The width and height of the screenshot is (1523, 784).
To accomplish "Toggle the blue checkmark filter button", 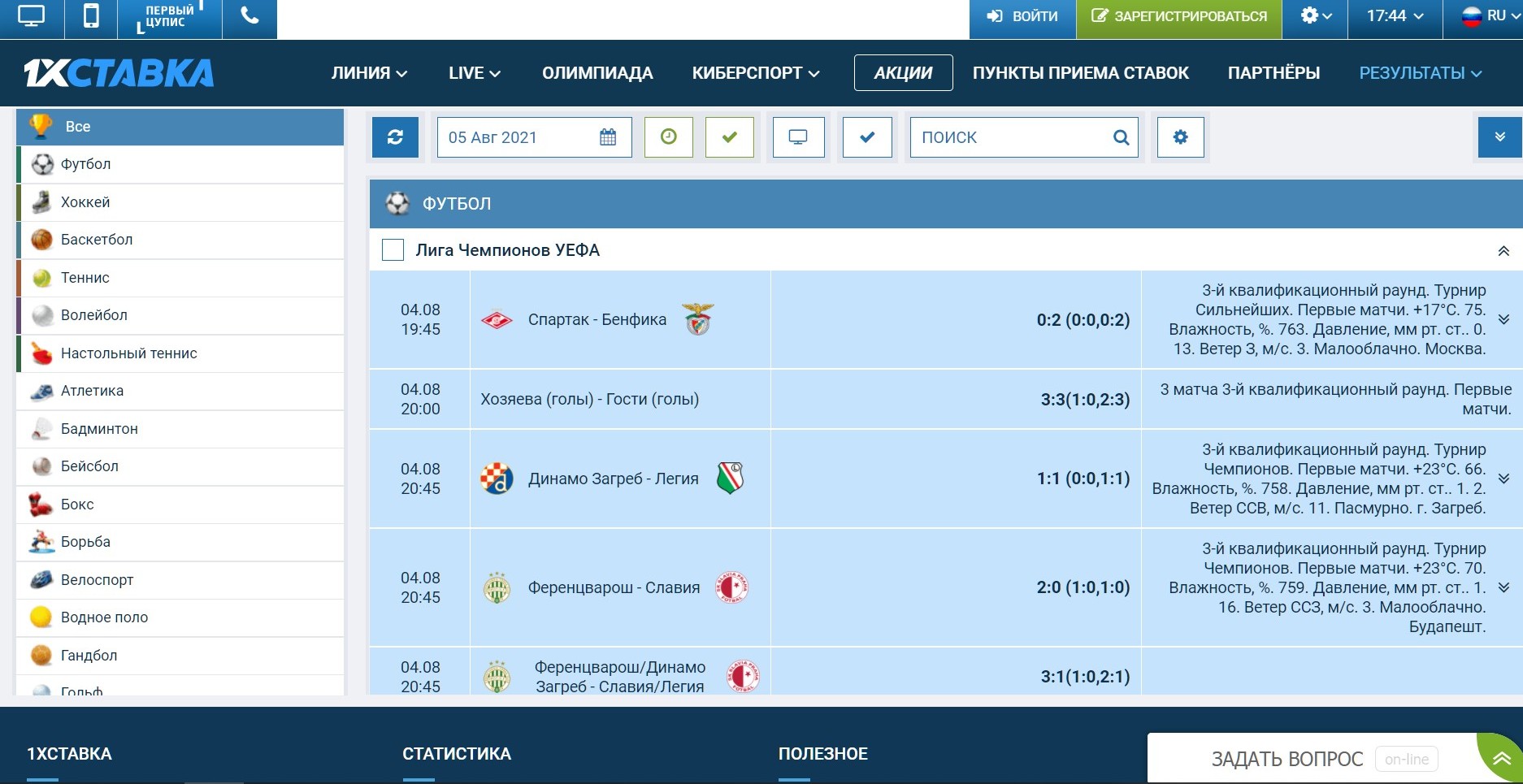I will click(x=867, y=137).
